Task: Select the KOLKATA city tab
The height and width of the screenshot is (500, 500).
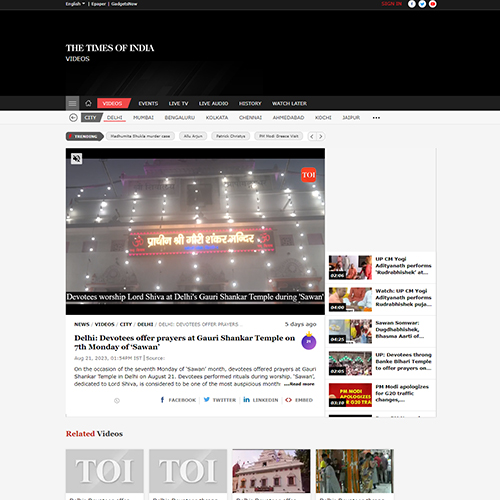Action: 217,118
